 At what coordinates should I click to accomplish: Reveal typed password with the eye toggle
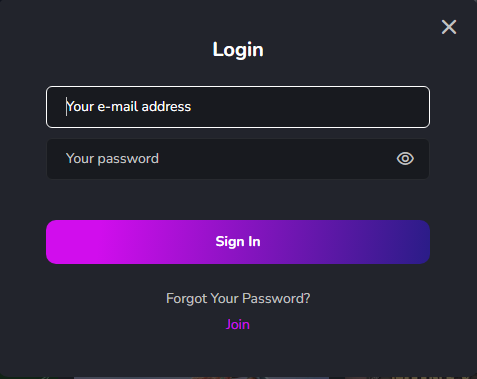pyautogui.click(x=405, y=159)
